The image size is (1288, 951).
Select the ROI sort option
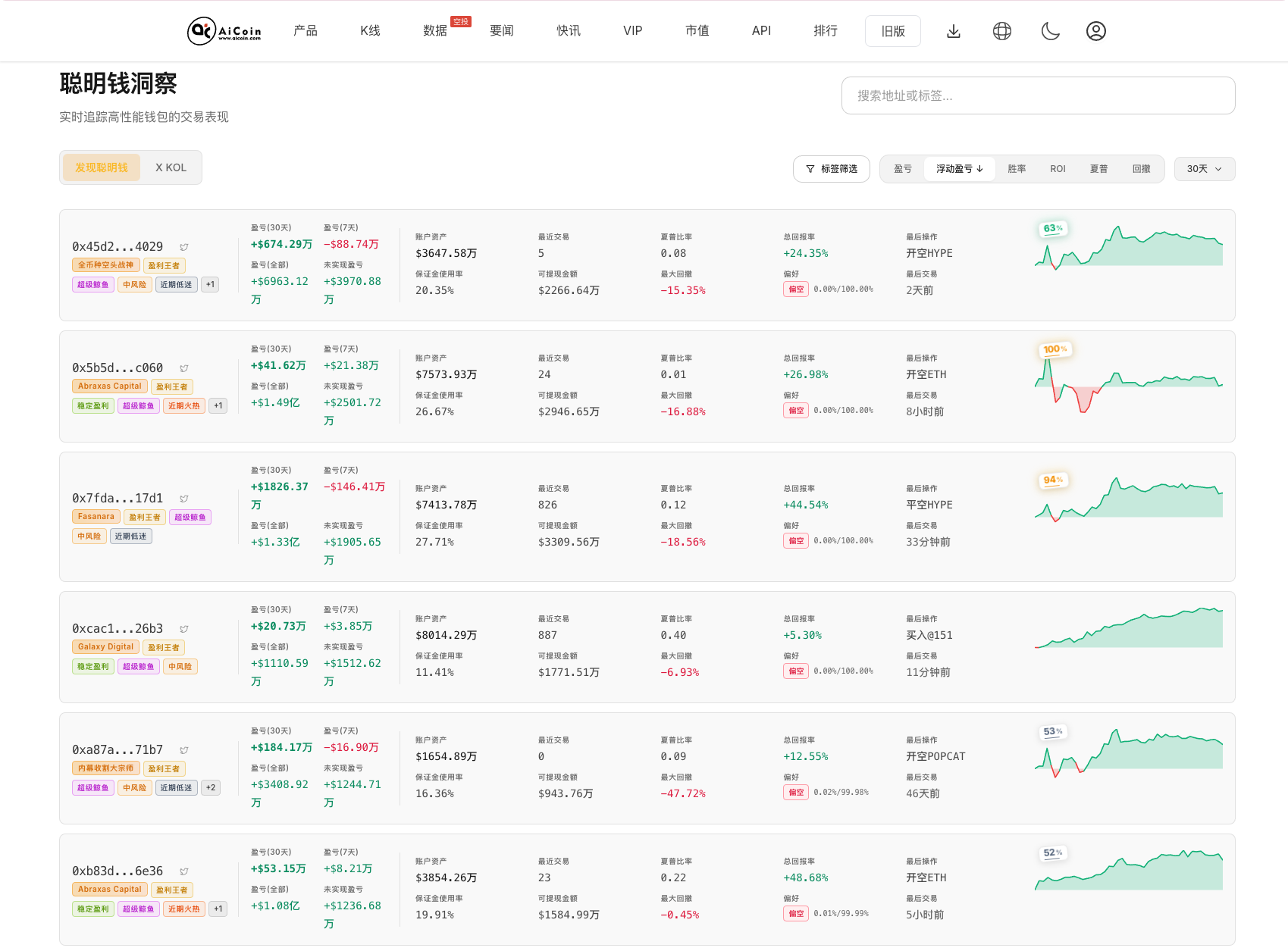(1058, 169)
